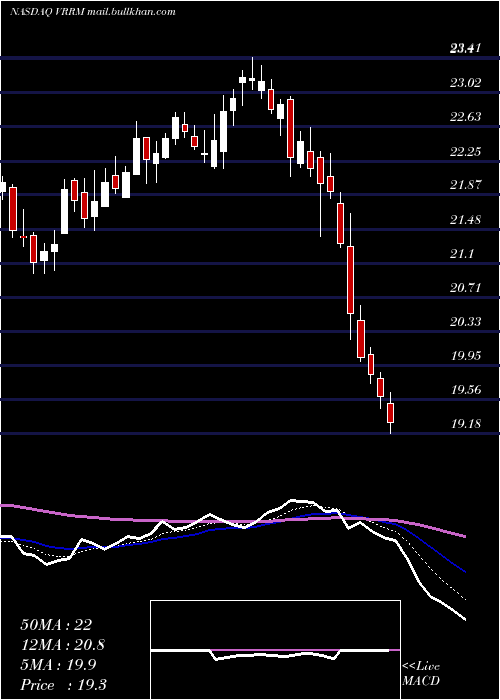Click the 50MA : 22 value
This screenshot has height=700, width=500.
point(56,625)
